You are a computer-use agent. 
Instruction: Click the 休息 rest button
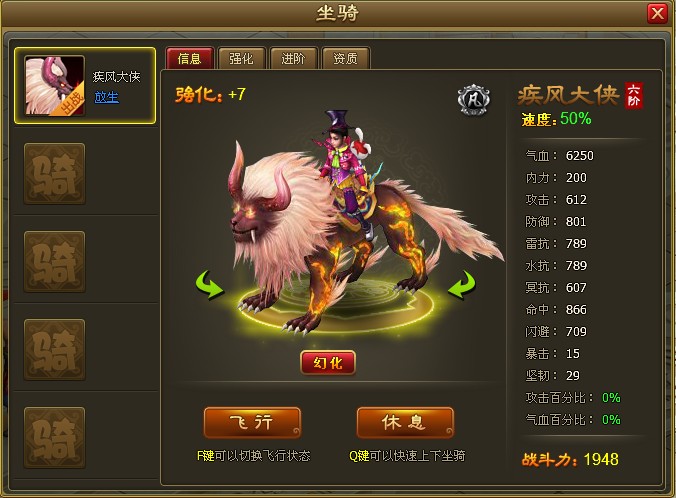click(405, 423)
